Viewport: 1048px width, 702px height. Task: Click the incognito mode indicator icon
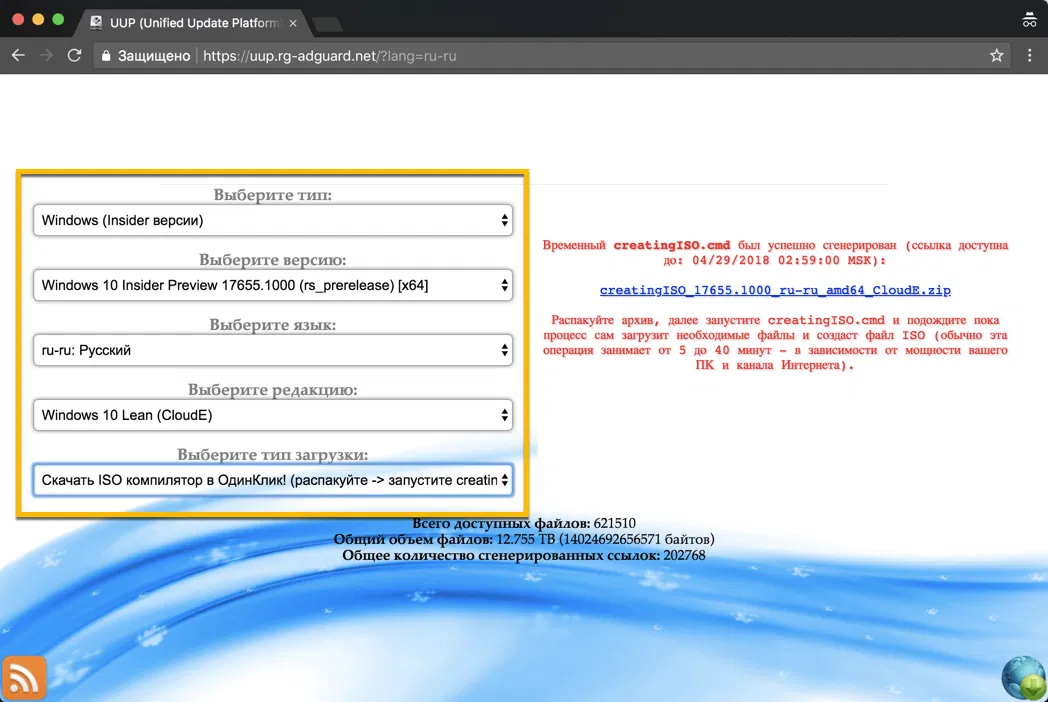click(x=1029, y=18)
